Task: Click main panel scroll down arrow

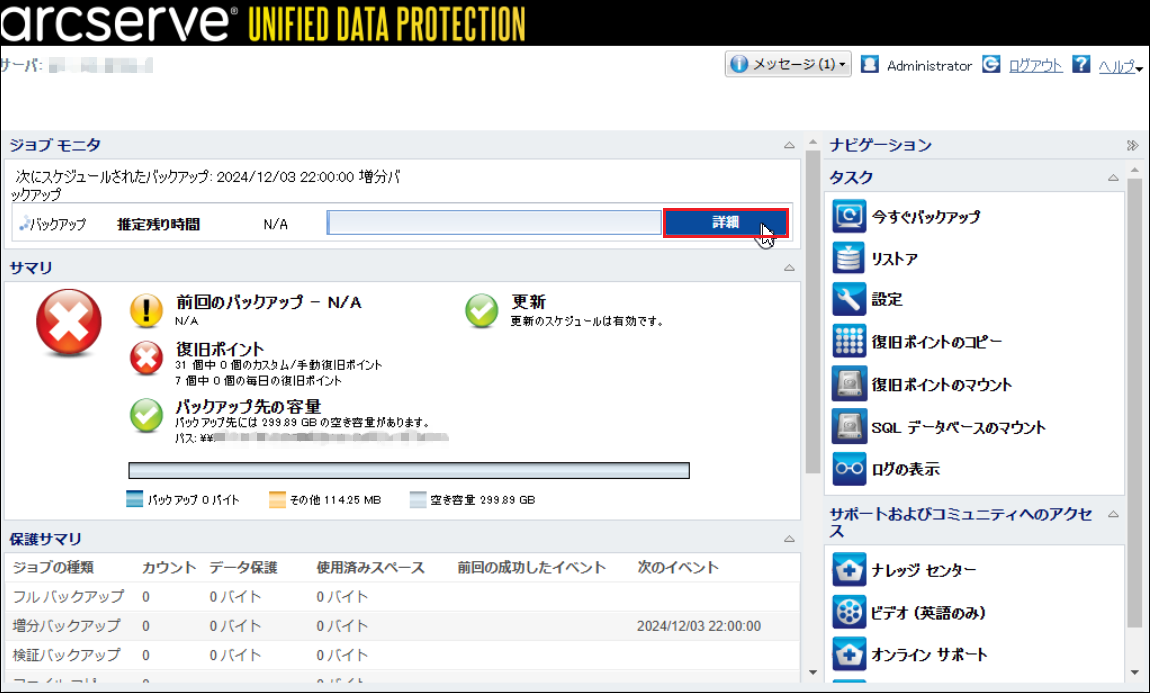Action: [x=812, y=672]
